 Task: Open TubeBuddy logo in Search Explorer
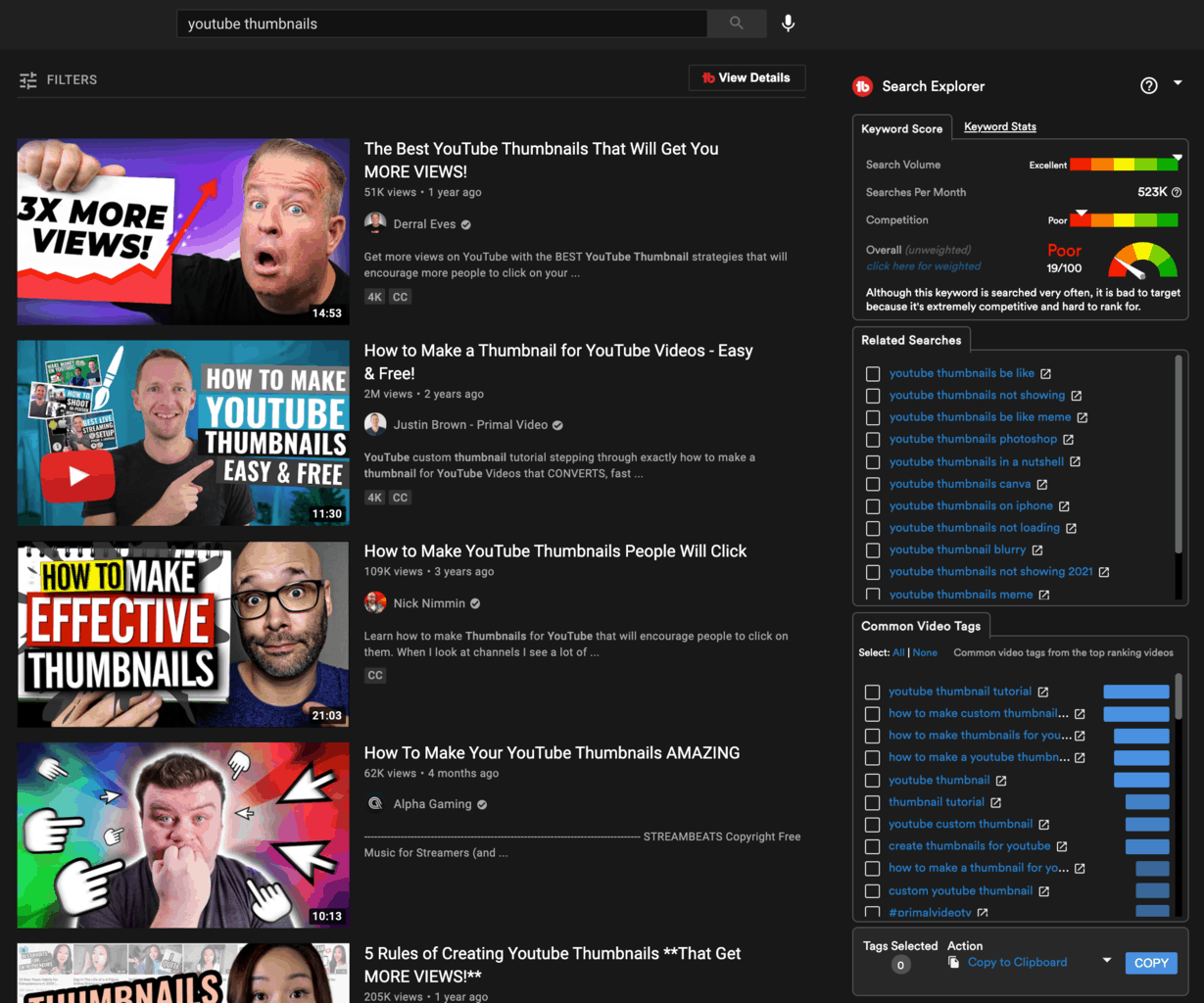862,86
